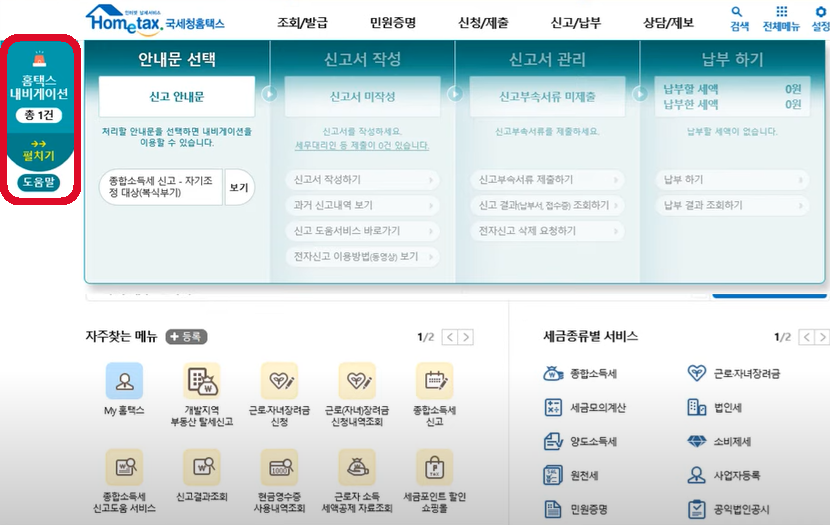Click the 신고부속서류 미제출 button
The image size is (830, 525).
[x=547, y=97]
